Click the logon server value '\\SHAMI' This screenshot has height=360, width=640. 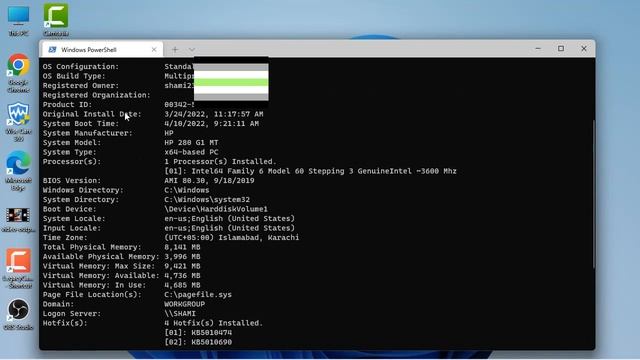coord(180,313)
